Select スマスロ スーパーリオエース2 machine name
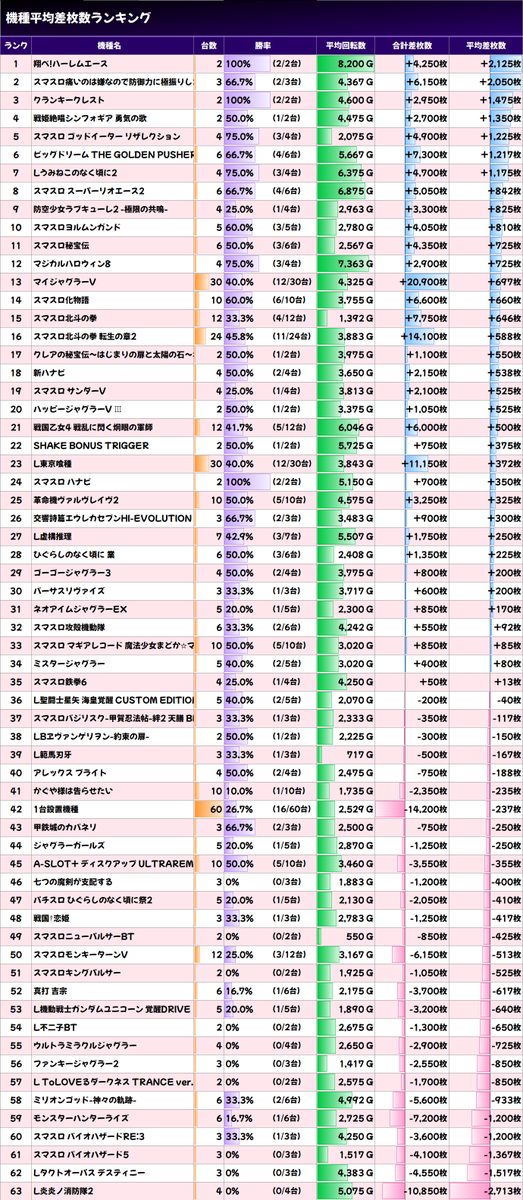523x1200 pixels. point(89,190)
